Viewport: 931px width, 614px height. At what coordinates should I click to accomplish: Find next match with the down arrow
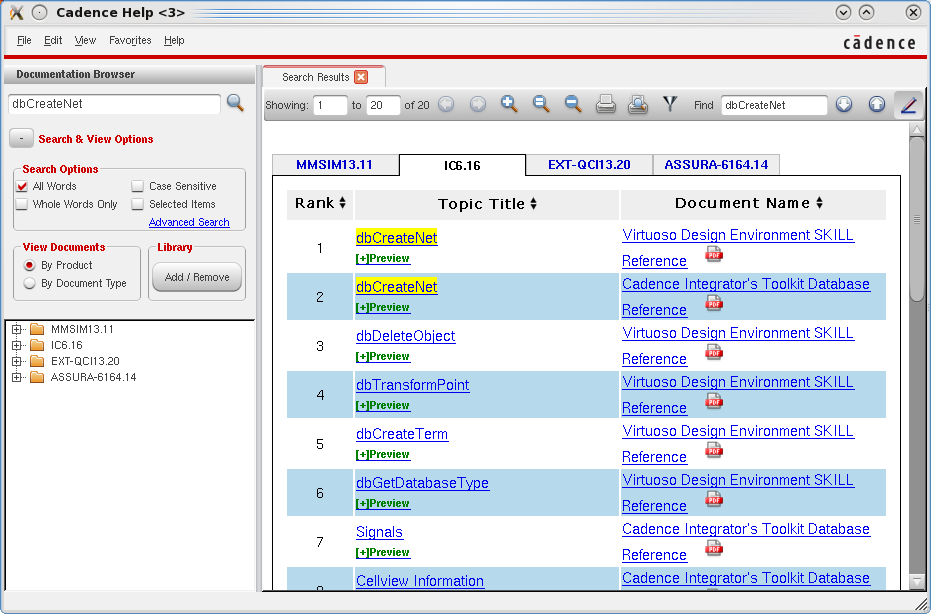(x=844, y=104)
